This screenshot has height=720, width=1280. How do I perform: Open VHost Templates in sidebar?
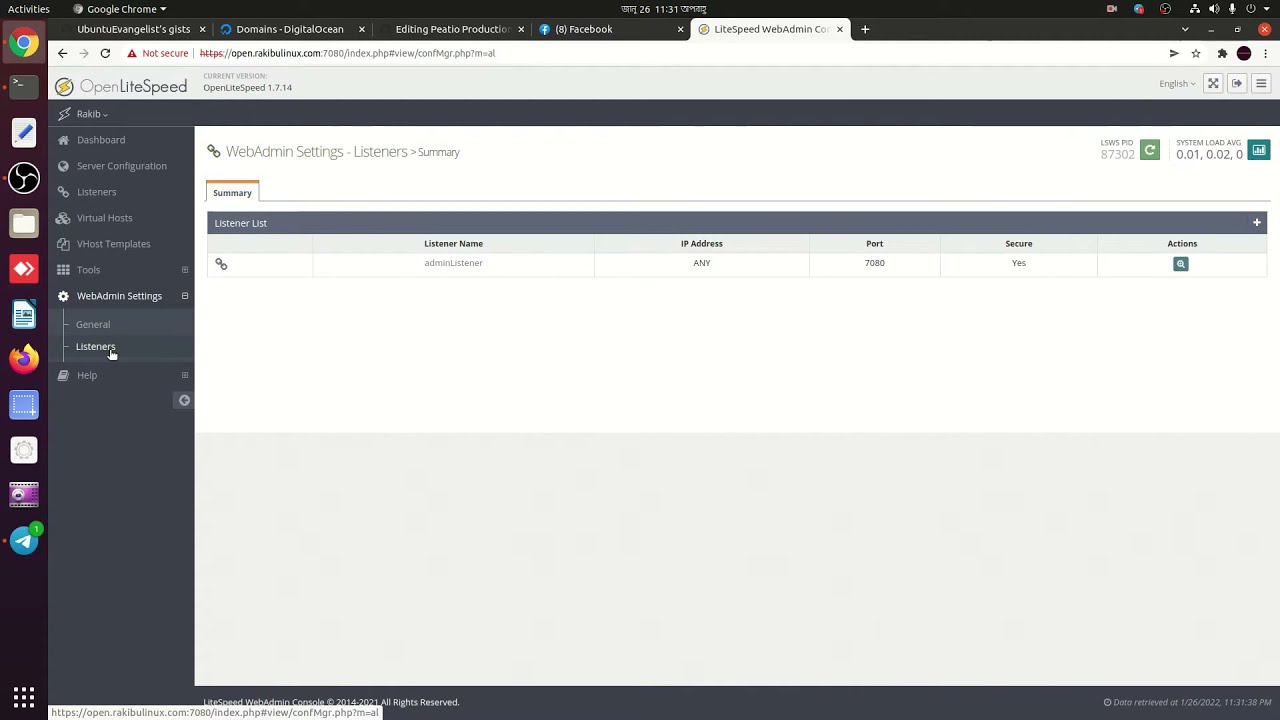coord(113,244)
